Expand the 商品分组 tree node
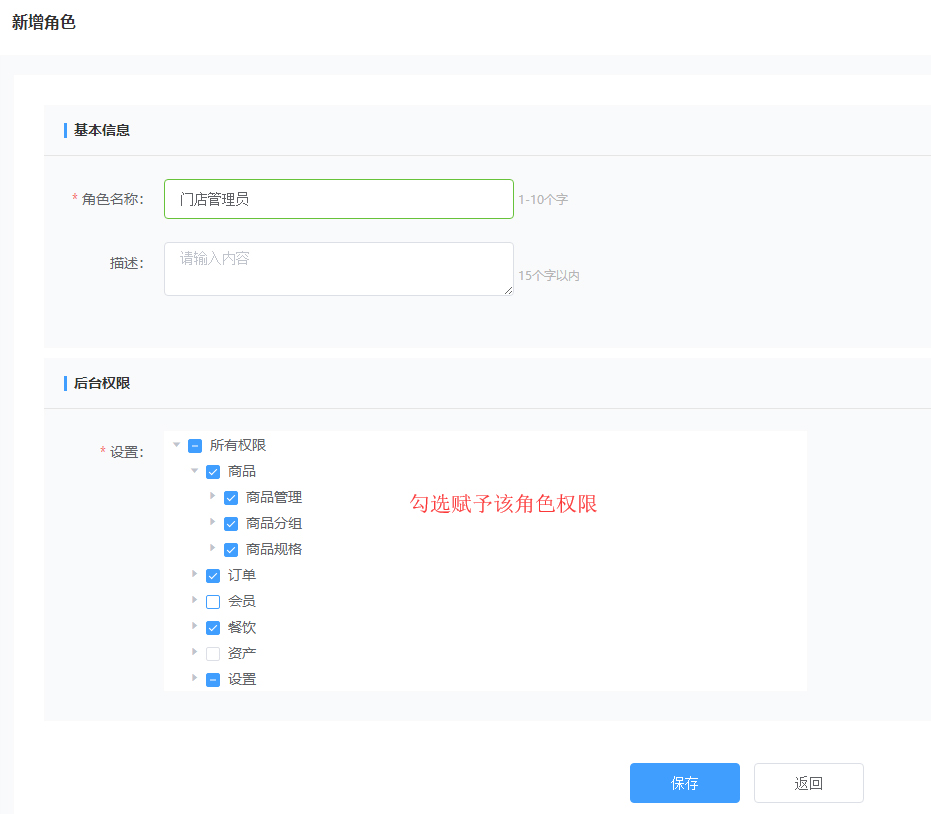The height and width of the screenshot is (814, 931). click(x=213, y=522)
